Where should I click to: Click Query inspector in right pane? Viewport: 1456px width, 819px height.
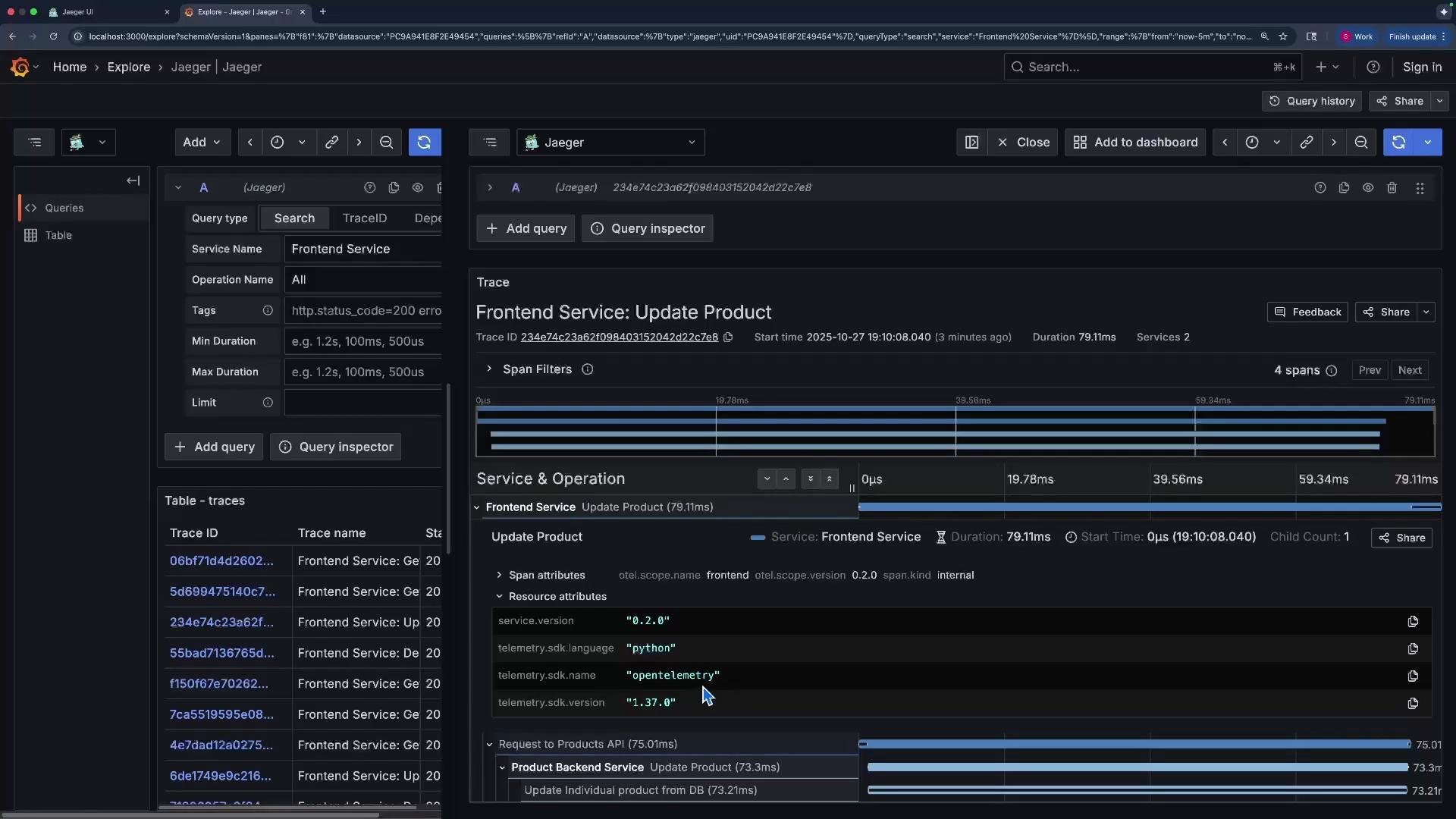tap(648, 228)
